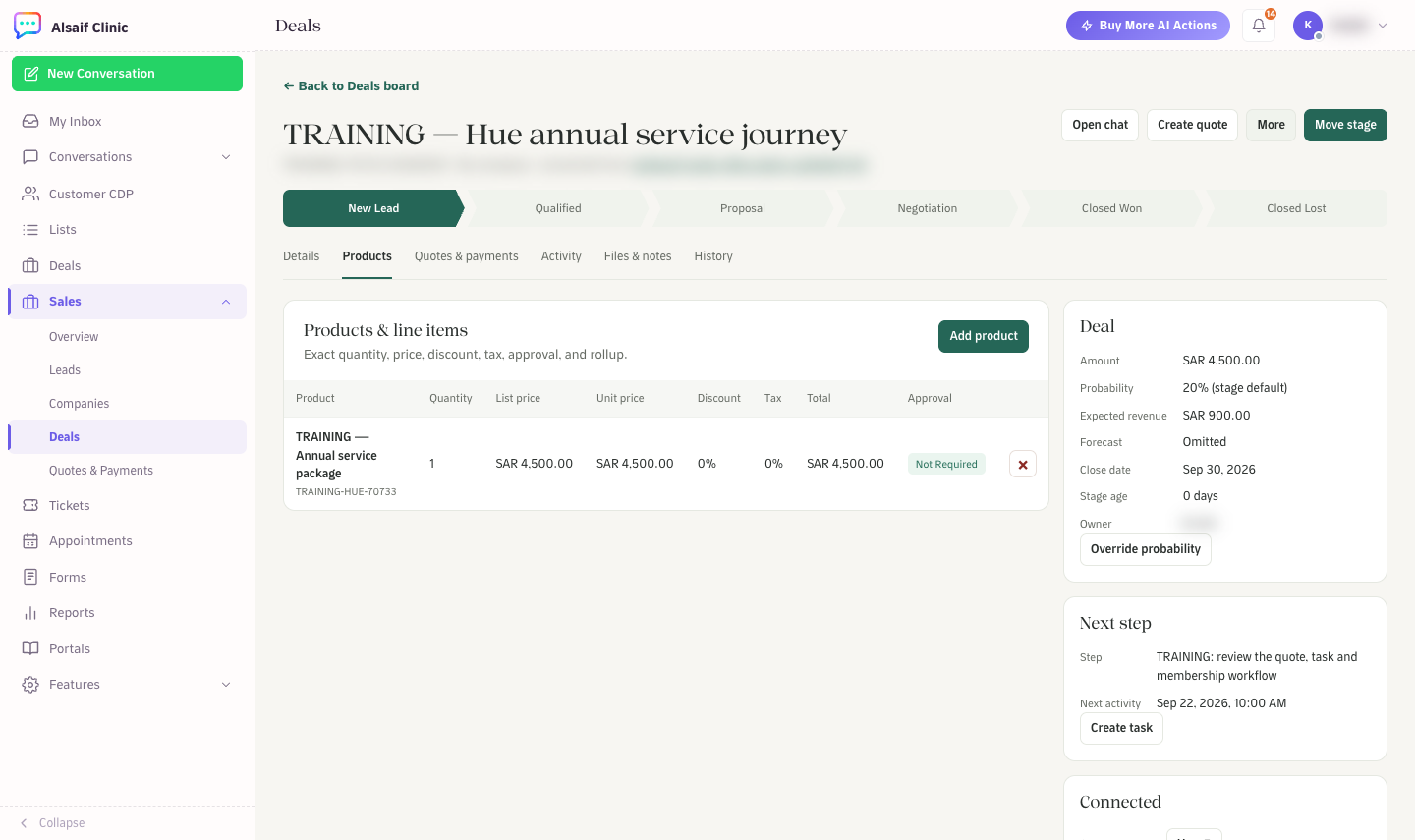Click the Reports bar chart icon
1415x840 pixels.
(x=30, y=613)
